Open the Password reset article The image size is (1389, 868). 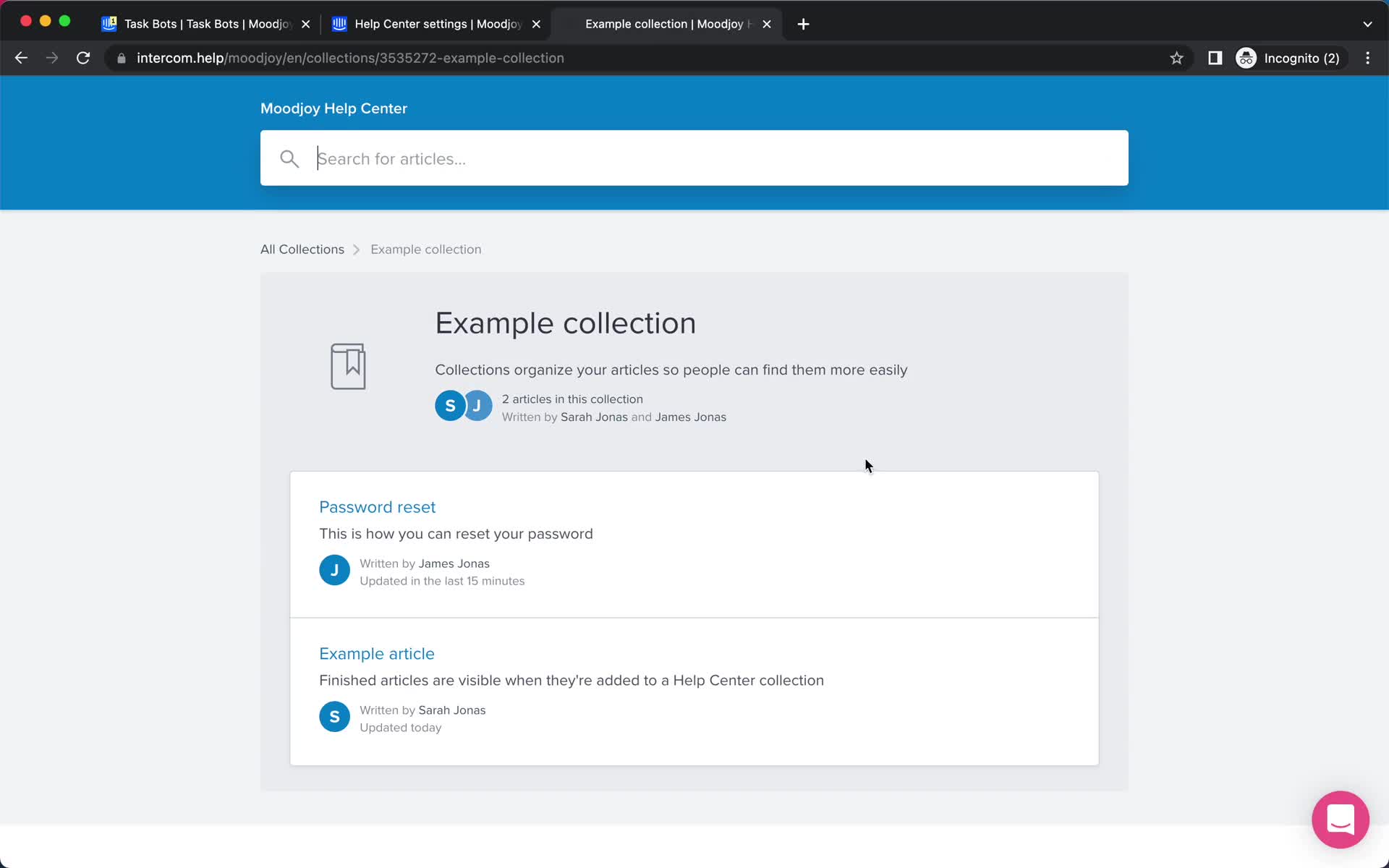pyautogui.click(x=377, y=506)
